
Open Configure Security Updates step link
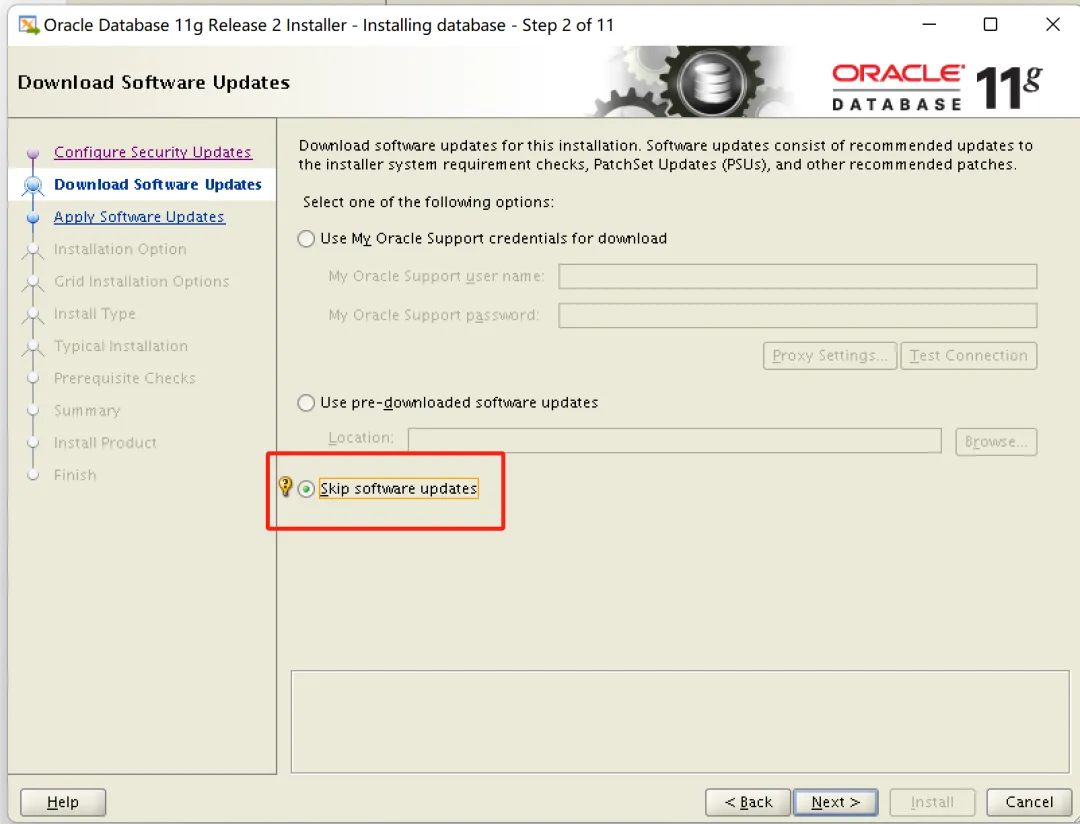153,152
